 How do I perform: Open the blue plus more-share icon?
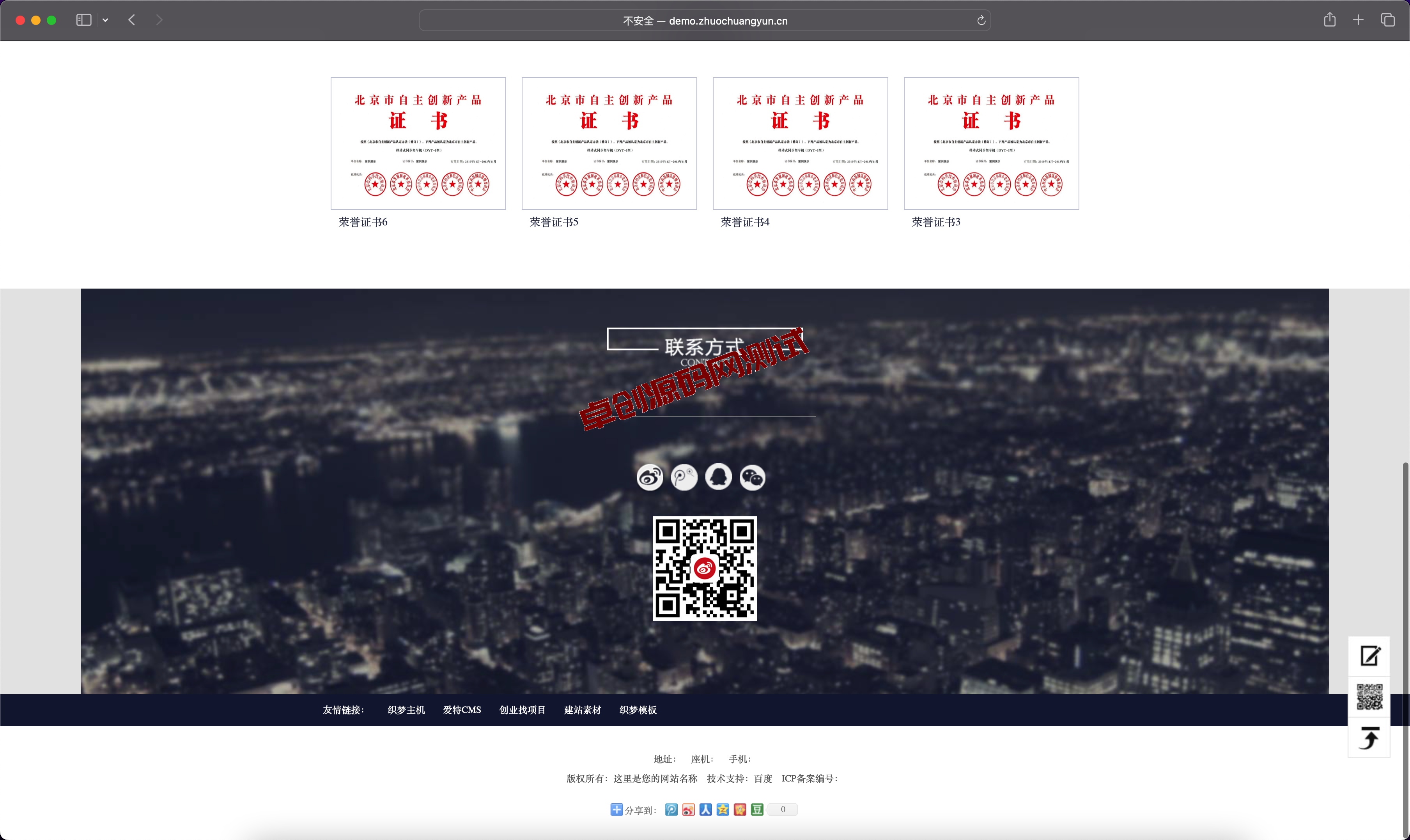pyautogui.click(x=617, y=810)
